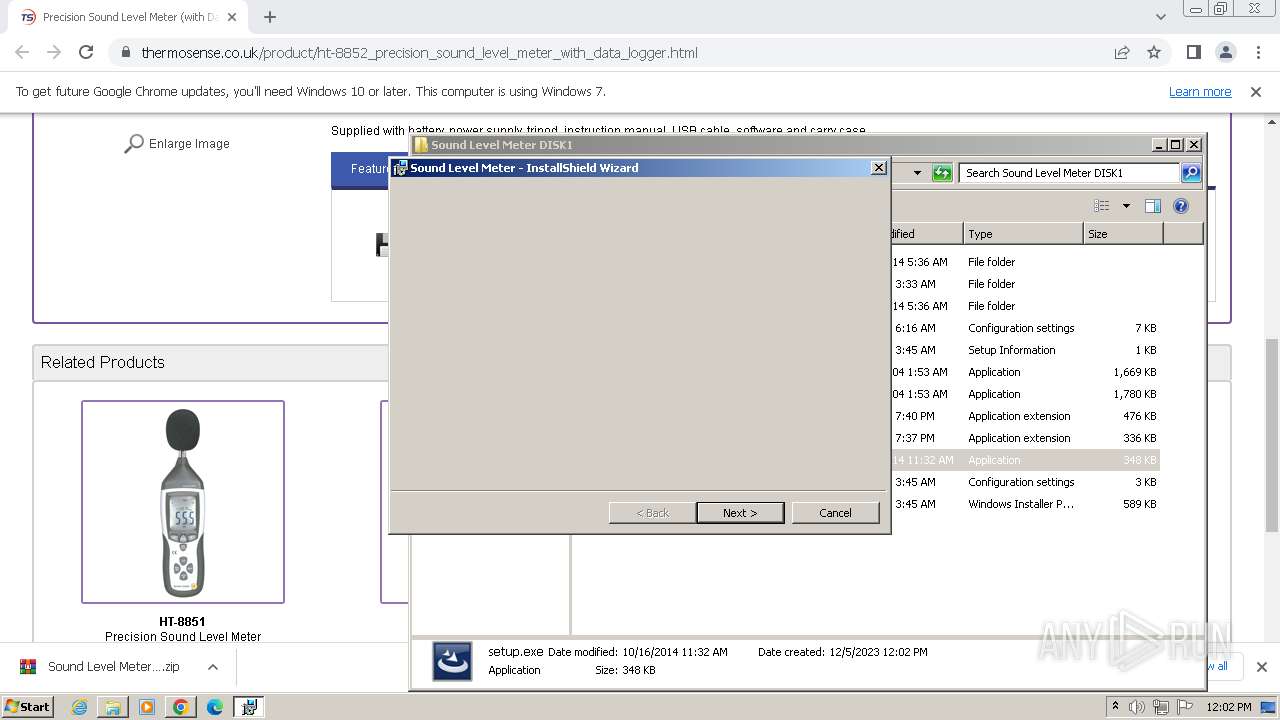Cancel the Sound Level Meter installation
The height and width of the screenshot is (720, 1280).
pyautogui.click(x=835, y=513)
